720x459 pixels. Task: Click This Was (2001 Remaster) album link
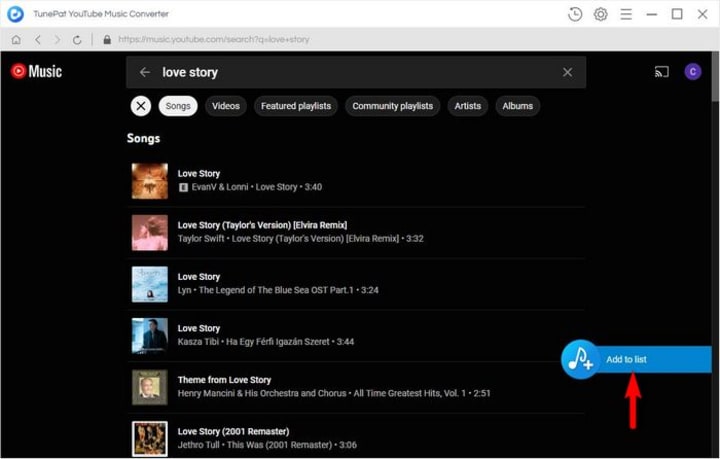(x=279, y=445)
